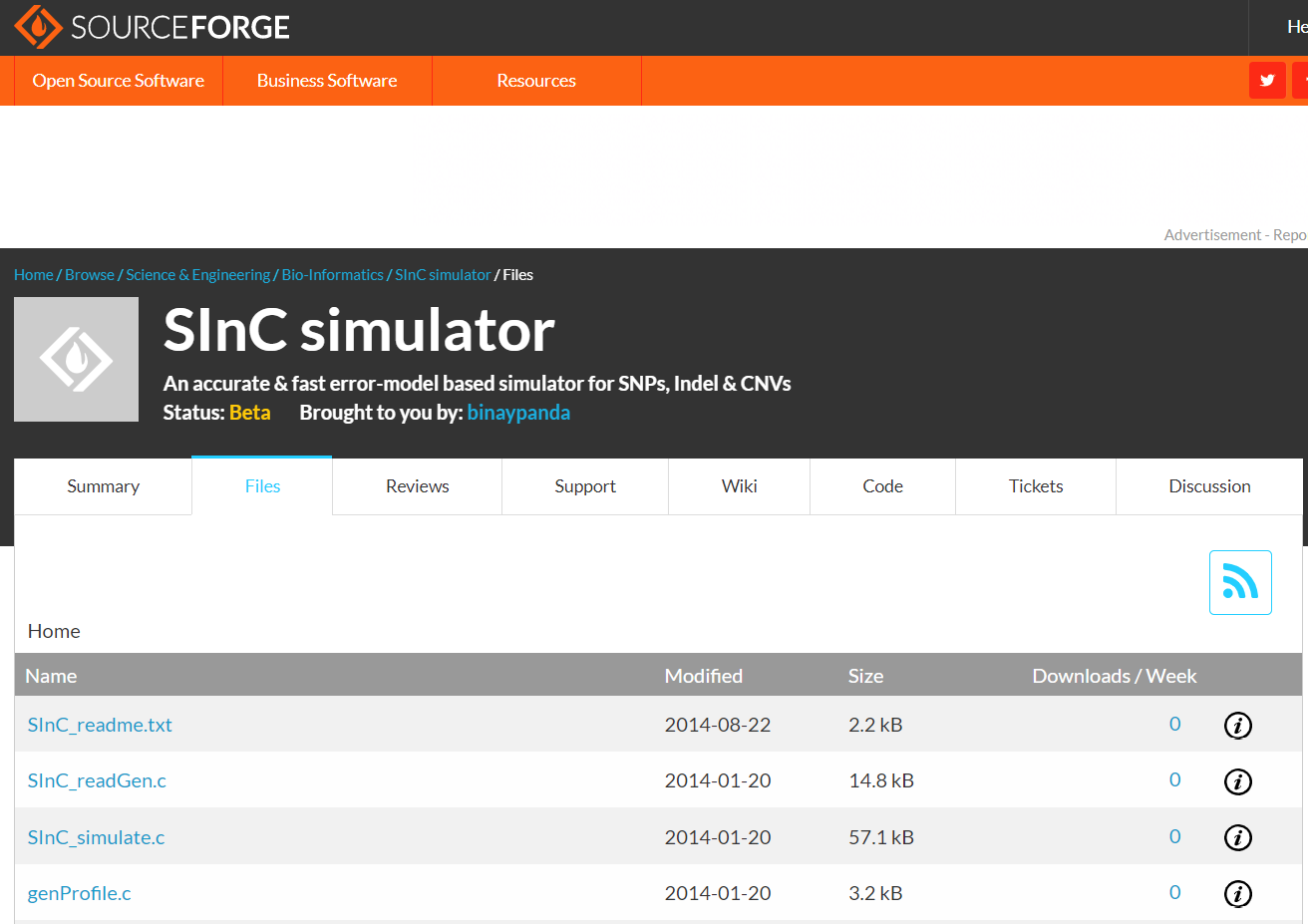
Task: Sort files by Name column
Action: click(x=51, y=676)
